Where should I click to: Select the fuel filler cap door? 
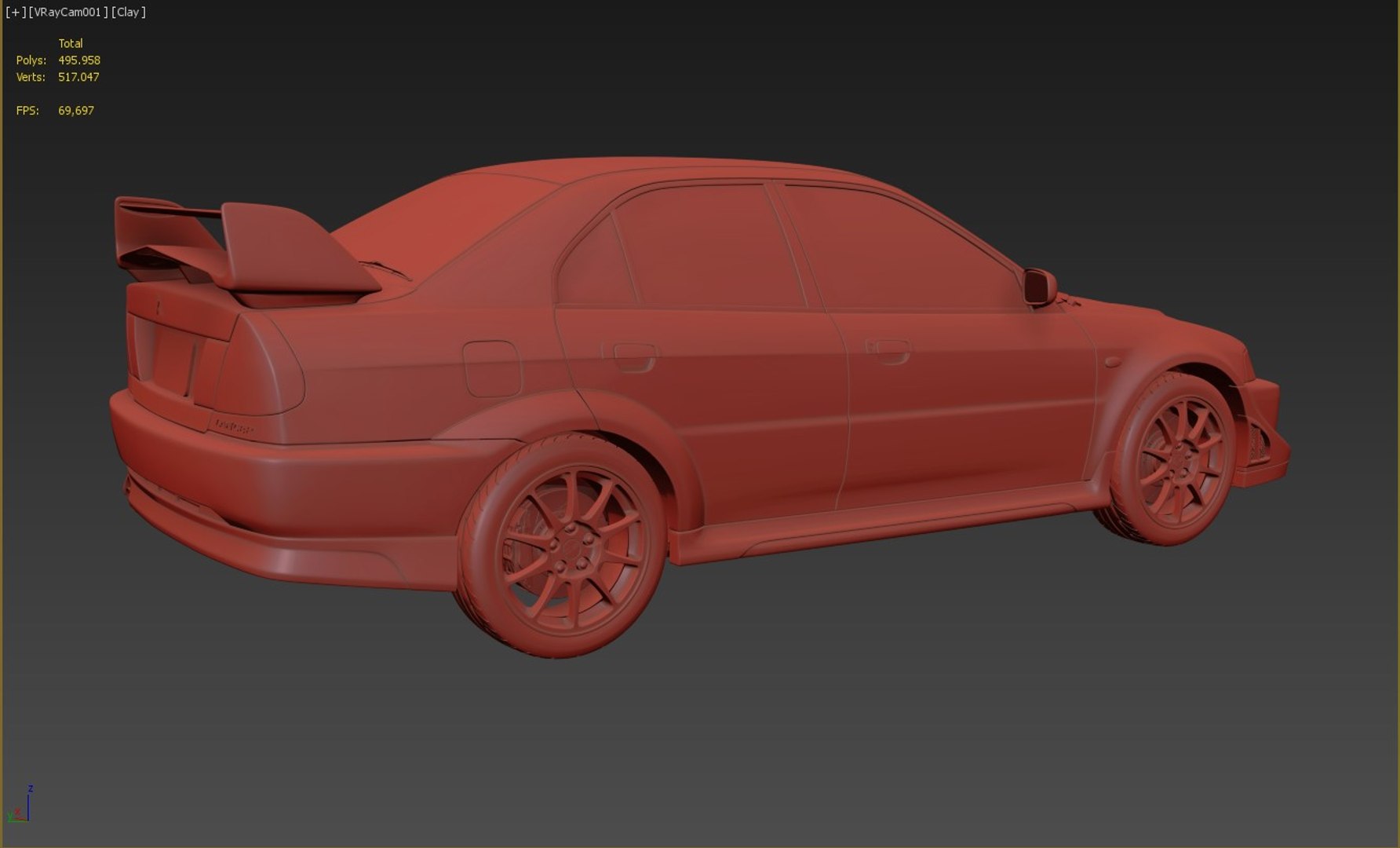click(492, 368)
